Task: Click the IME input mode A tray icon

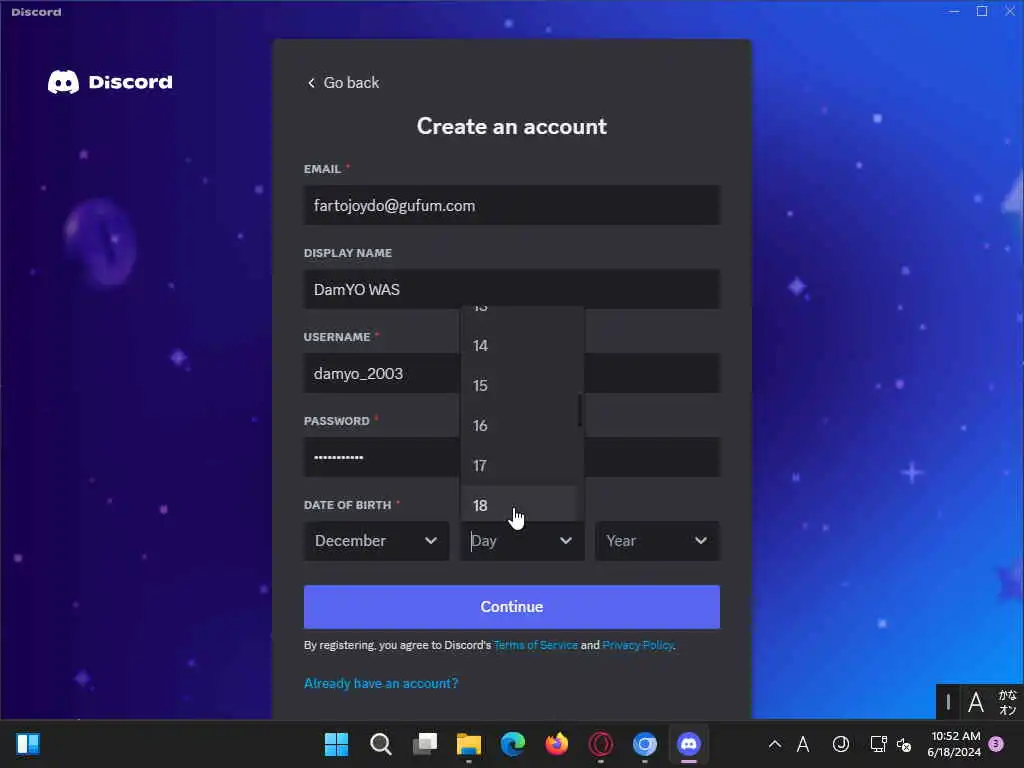Action: (x=803, y=744)
